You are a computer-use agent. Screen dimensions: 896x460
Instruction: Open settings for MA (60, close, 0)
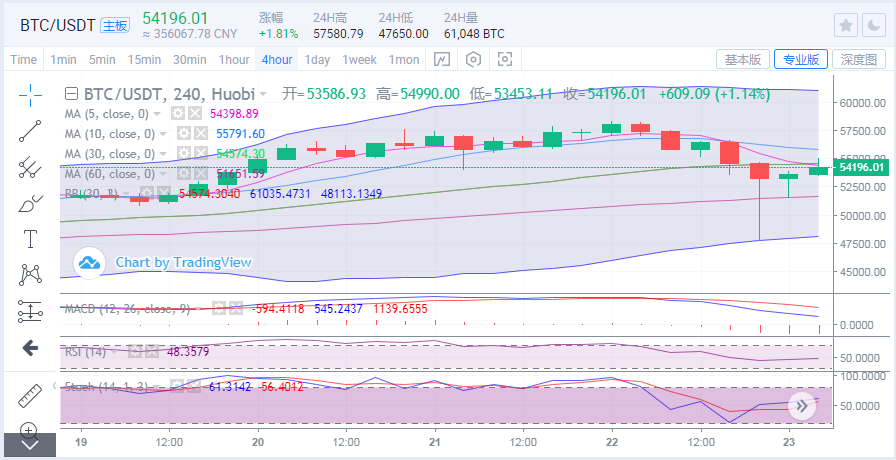183,173
